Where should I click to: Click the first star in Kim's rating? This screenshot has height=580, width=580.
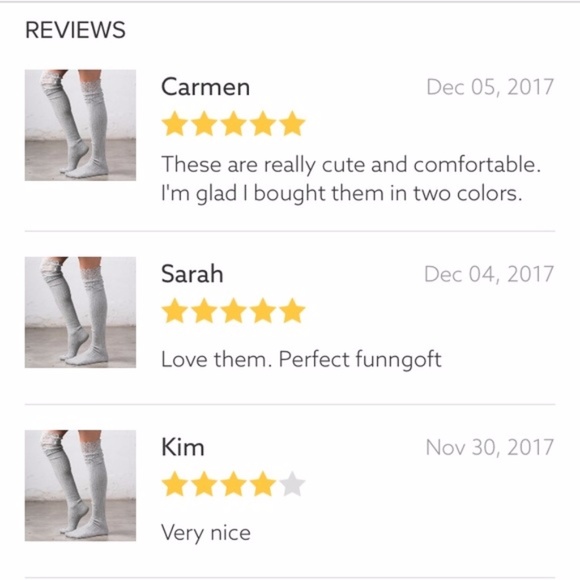(x=175, y=484)
